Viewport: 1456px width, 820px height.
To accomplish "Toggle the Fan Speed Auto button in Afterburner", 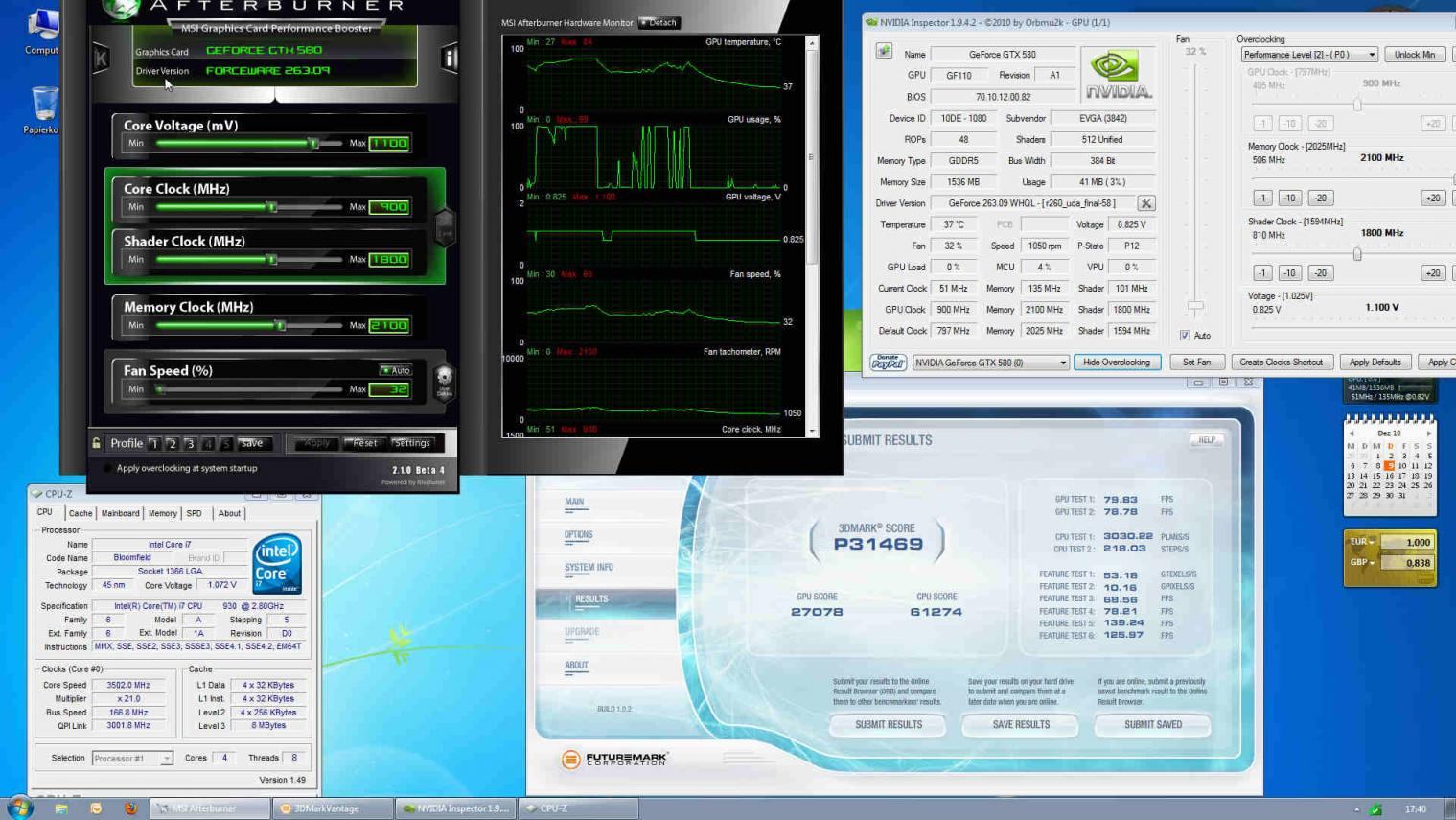I will [396, 370].
